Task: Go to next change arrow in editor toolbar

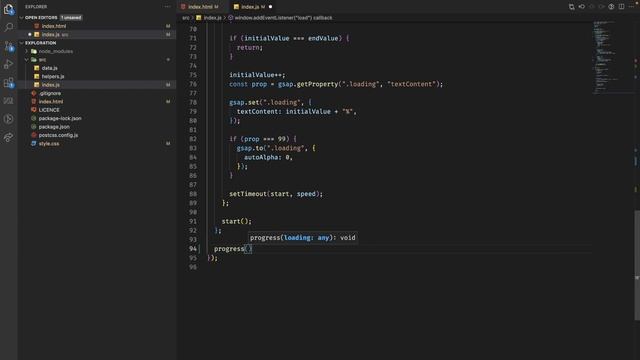Action: tap(601, 7)
